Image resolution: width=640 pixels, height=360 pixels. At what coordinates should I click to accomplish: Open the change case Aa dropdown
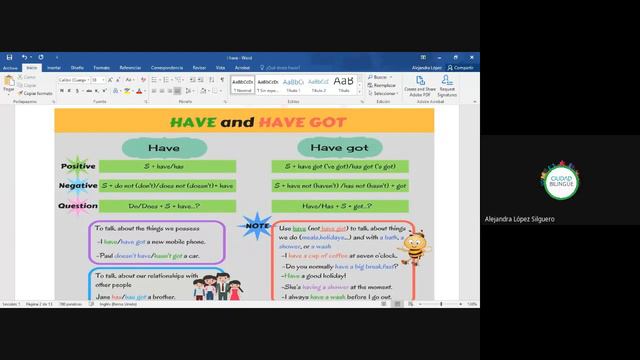click(x=129, y=80)
